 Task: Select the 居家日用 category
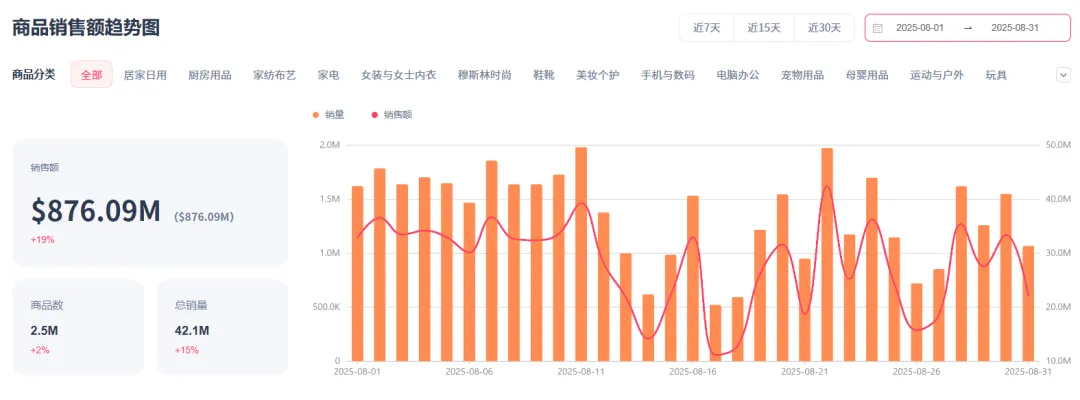145,75
